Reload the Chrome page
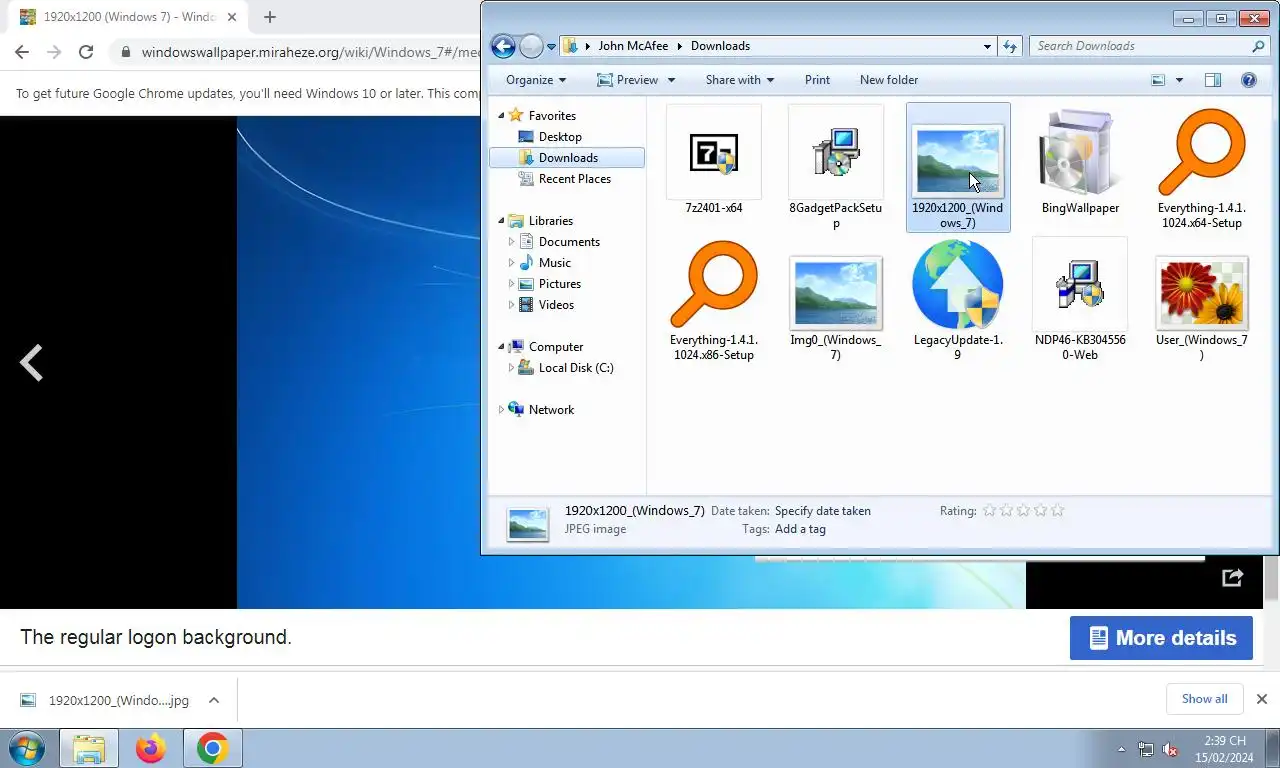 [86, 52]
